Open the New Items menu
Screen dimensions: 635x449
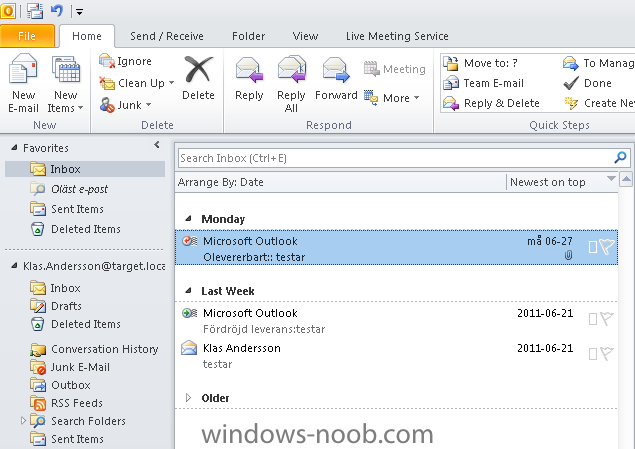click(x=65, y=84)
